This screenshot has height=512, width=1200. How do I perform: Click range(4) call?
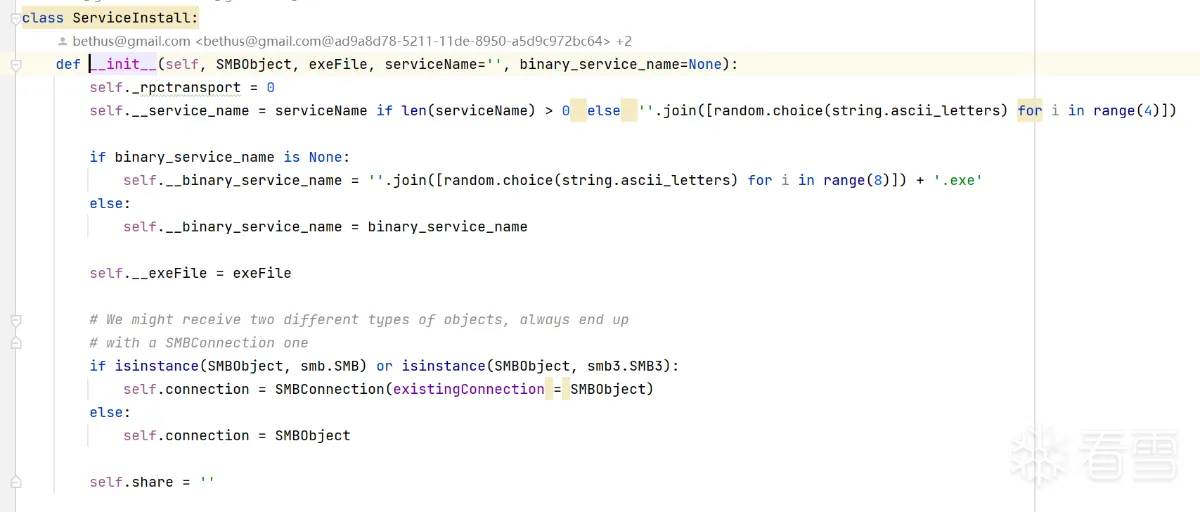(x=1126, y=110)
